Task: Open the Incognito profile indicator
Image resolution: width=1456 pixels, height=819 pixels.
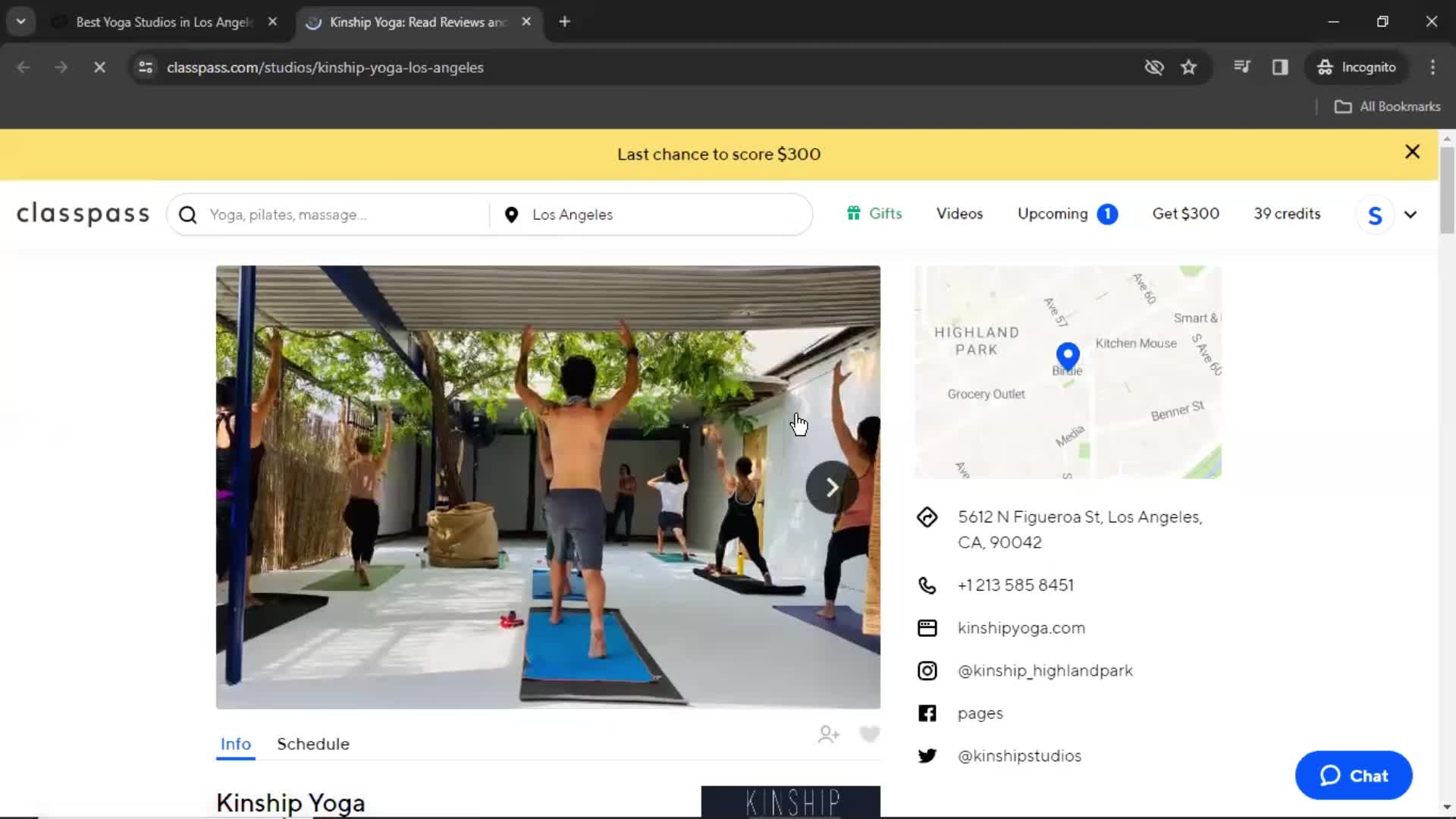Action: [x=1357, y=67]
